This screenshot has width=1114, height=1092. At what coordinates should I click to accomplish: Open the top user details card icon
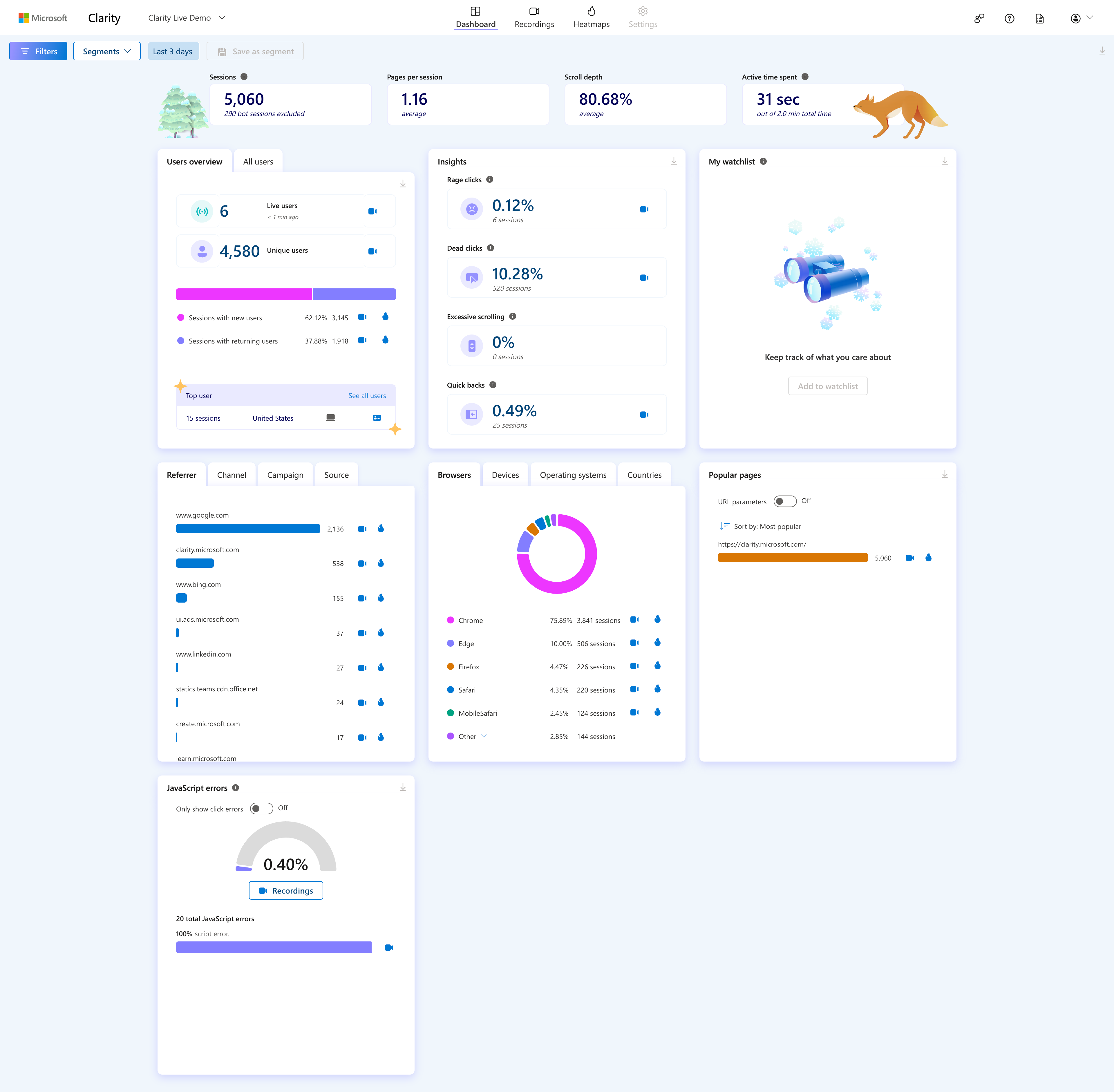pos(377,418)
